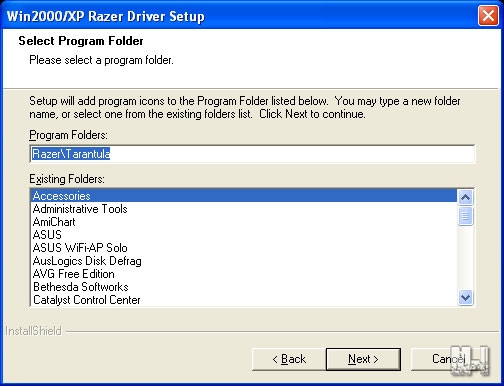Select Administrative Tools folder entry

(x=244, y=209)
